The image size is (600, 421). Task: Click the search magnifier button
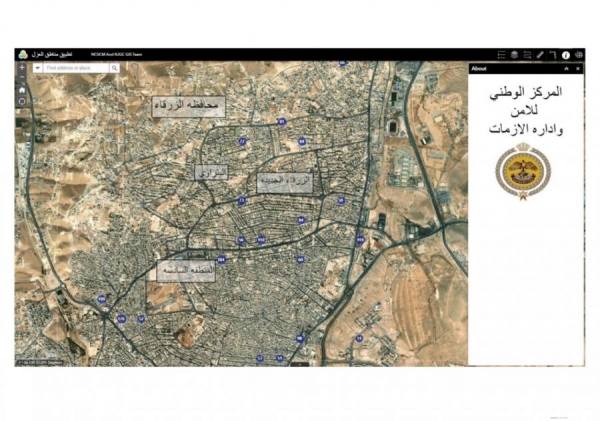point(115,68)
